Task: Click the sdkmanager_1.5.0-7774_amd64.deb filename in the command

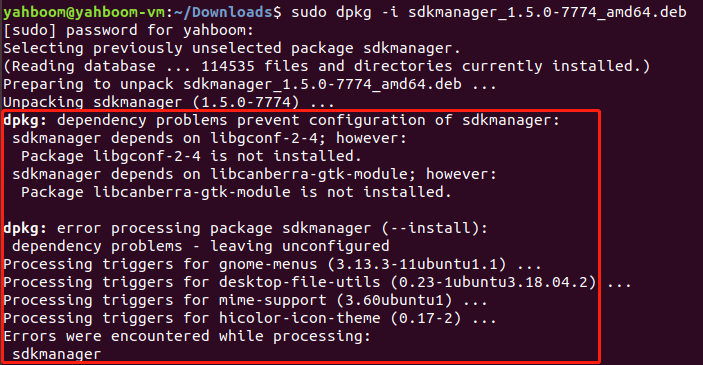Action: [x=547, y=13]
